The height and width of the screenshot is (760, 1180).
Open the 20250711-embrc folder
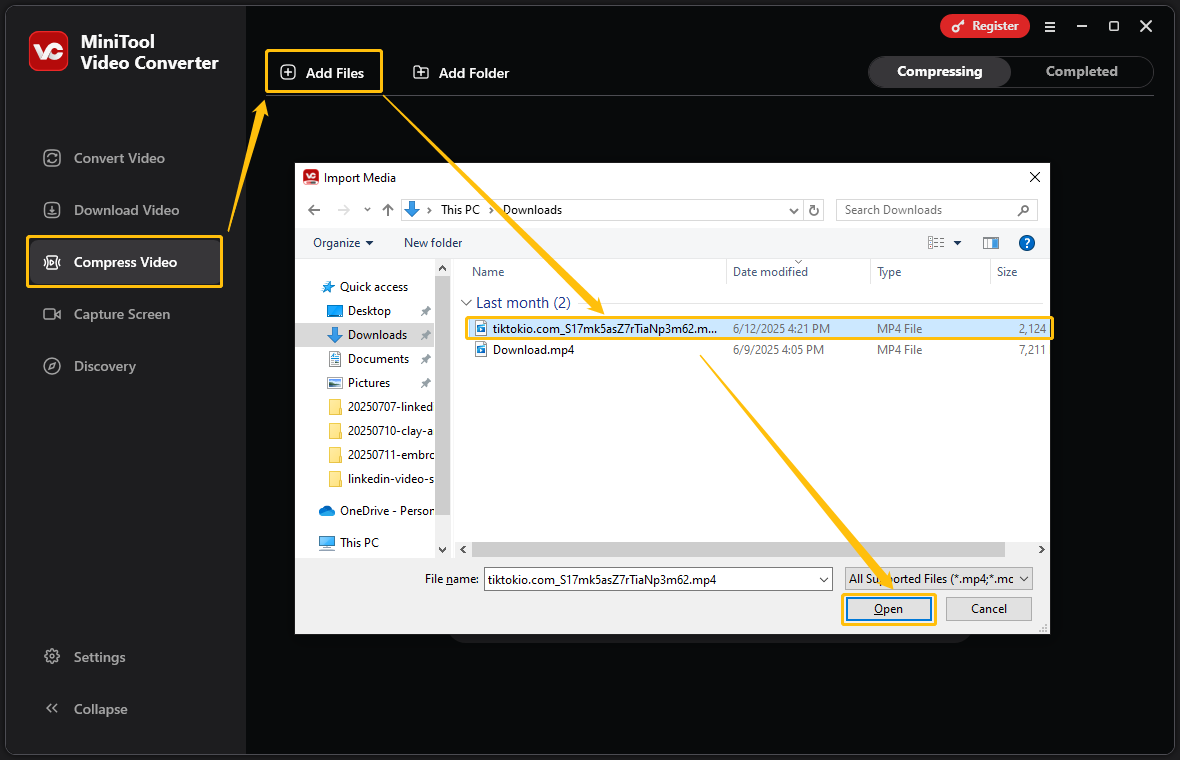[381, 455]
